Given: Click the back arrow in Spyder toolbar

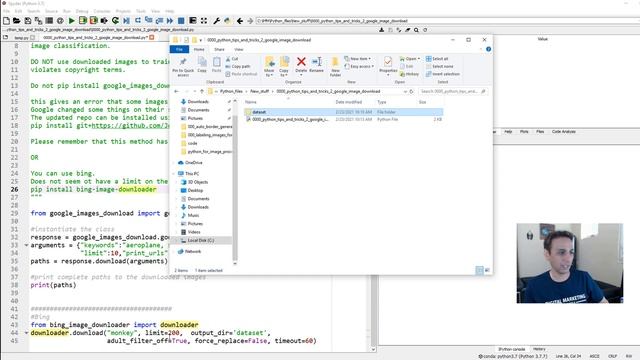Looking at the screenshot, I should (x=240, y=20).
